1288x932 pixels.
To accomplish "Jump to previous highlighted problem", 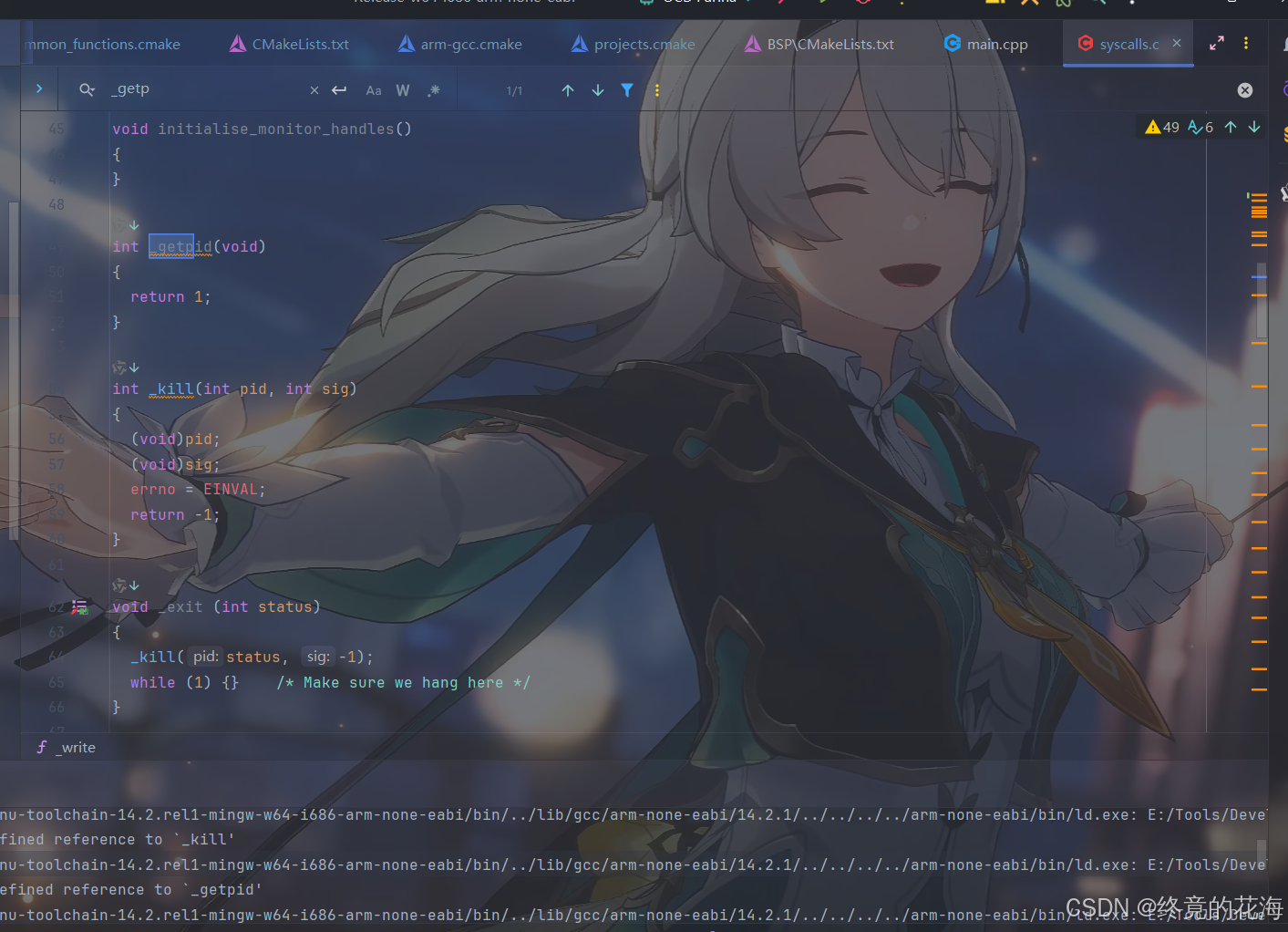I will click(1231, 127).
